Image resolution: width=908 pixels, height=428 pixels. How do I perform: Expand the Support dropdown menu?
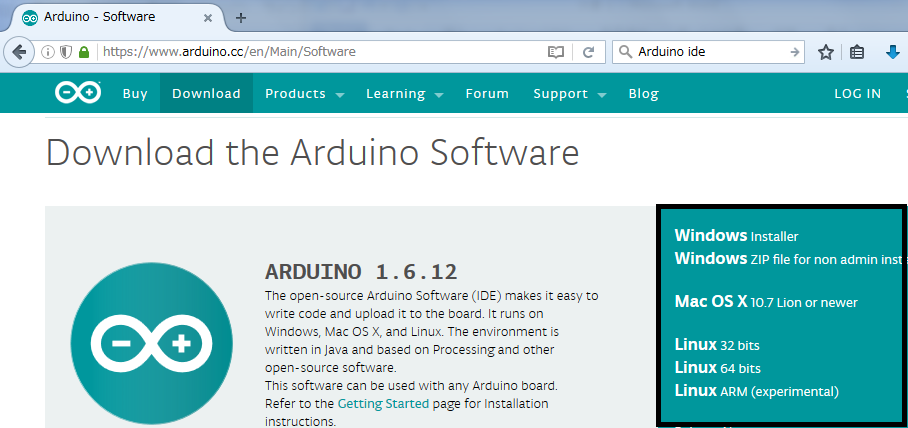pyautogui.click(x=570, y=94)
